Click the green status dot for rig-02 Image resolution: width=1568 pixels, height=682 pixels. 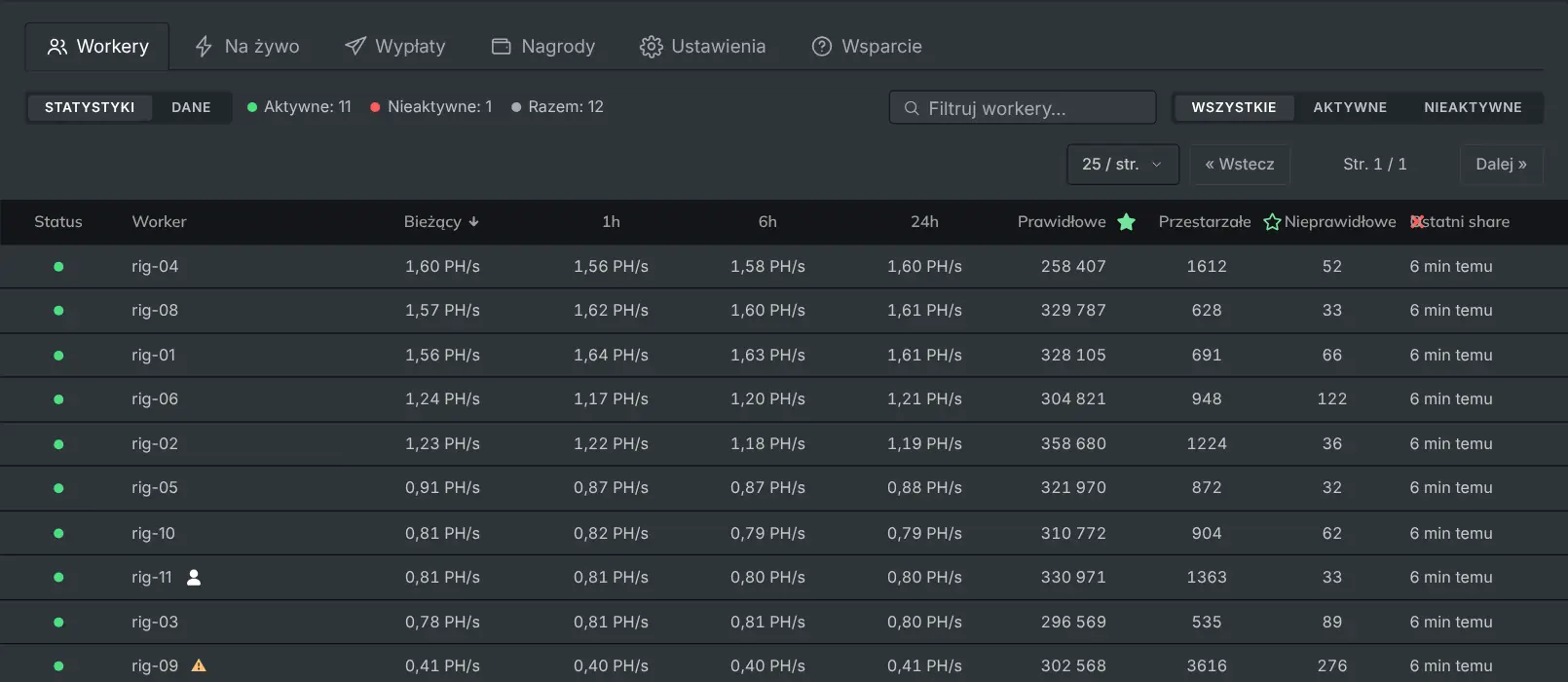pos(58,444)
